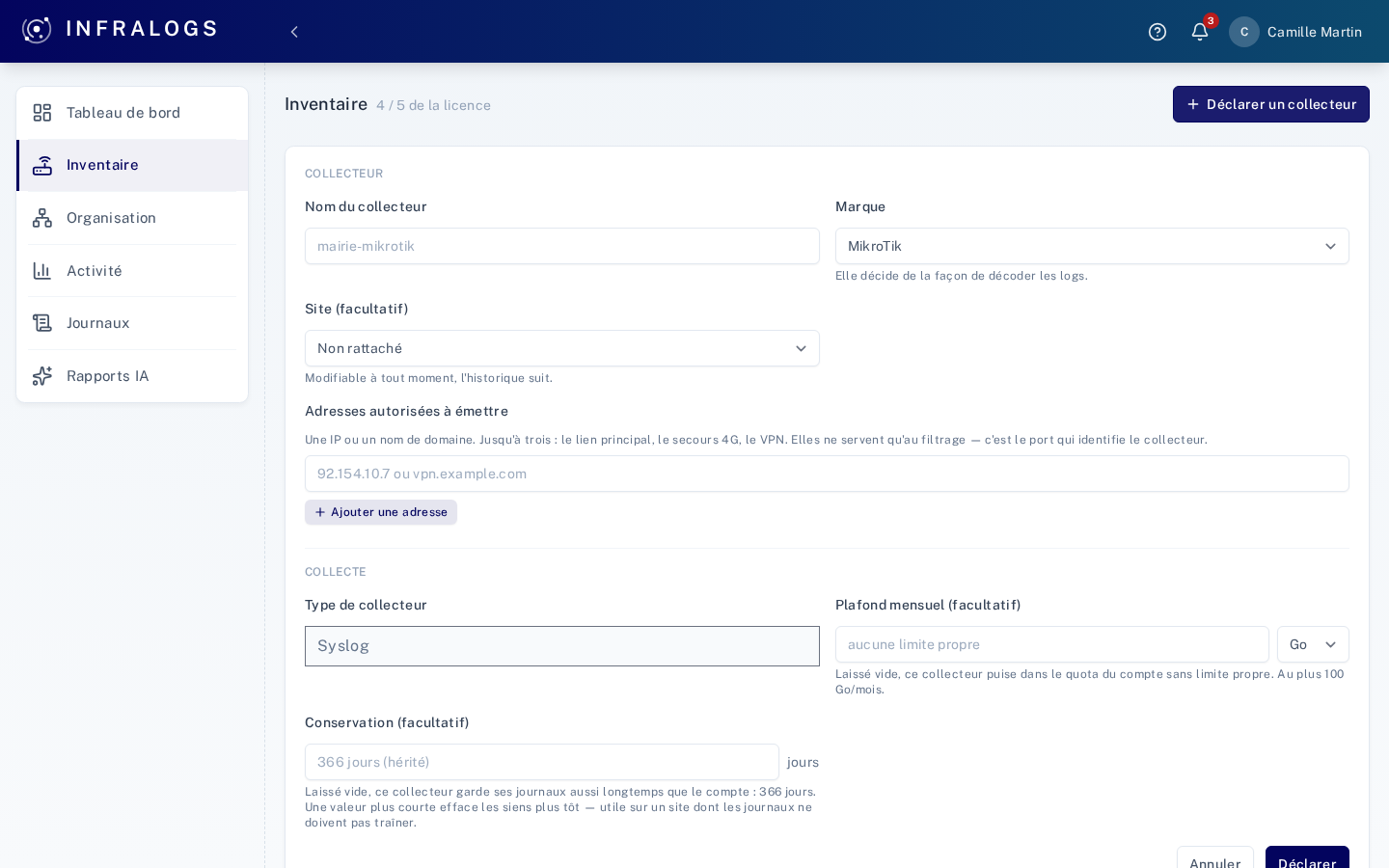The width and height of the screenshot is (1389, 868).
Task: Click the Annuler button
Action: click(1215, 858)
